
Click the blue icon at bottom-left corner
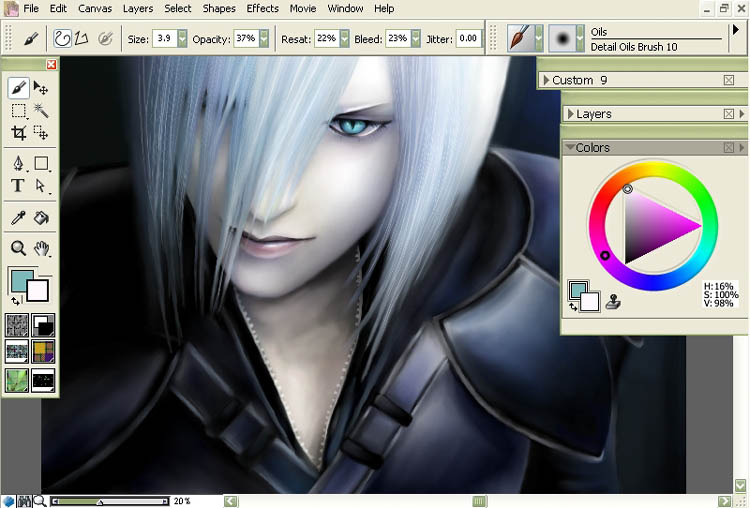pos(8,501)
